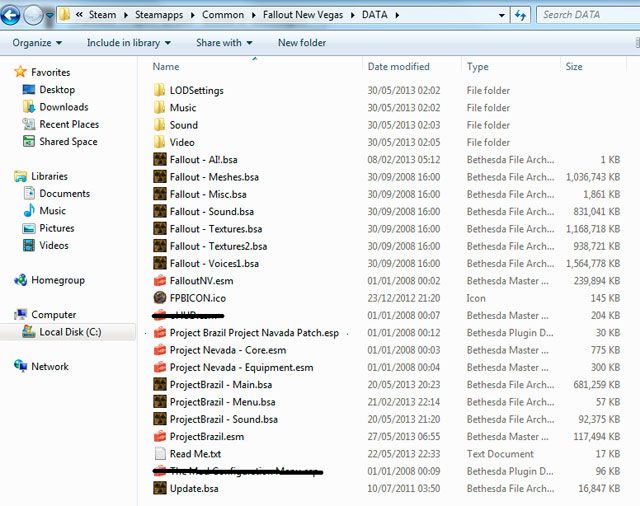Click the Libraries icon in sidebar

click(x=20, y=176)
